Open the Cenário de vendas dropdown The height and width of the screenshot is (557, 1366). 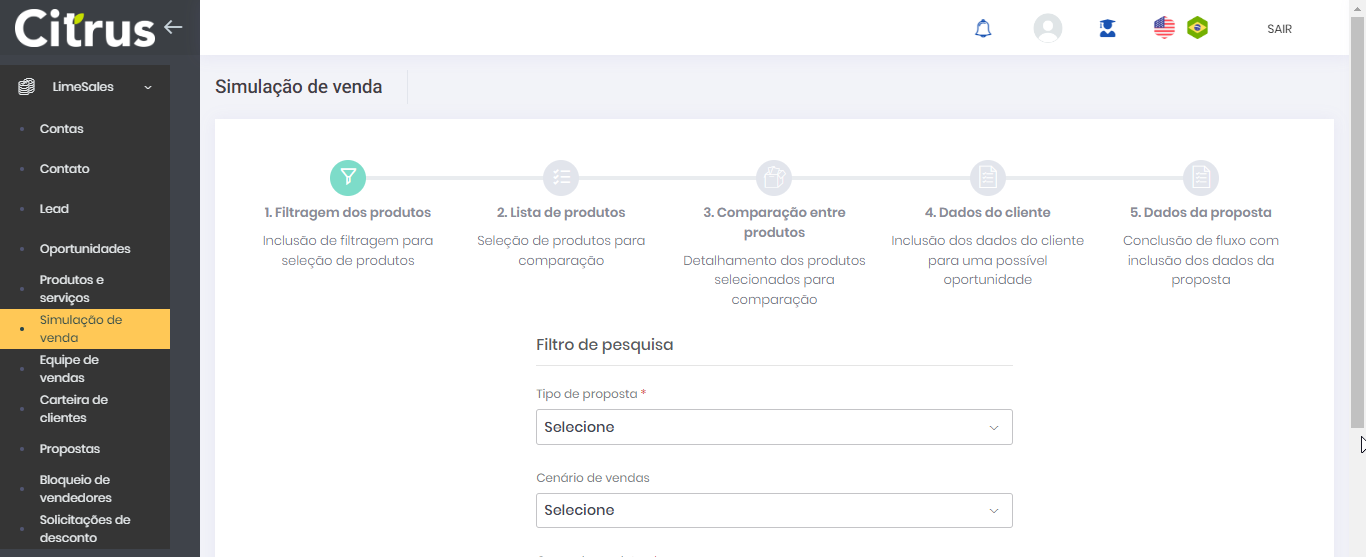click(x=774, y=510)
